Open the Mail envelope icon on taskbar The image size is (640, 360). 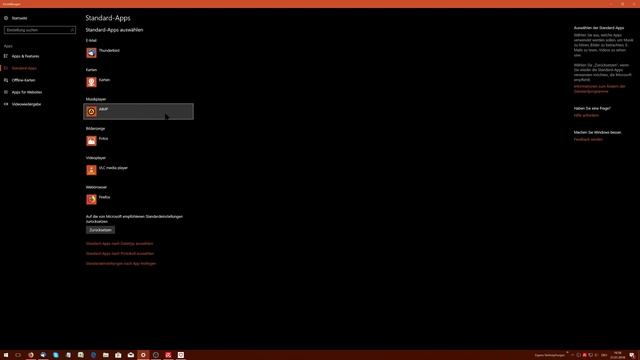pos(131,355)
